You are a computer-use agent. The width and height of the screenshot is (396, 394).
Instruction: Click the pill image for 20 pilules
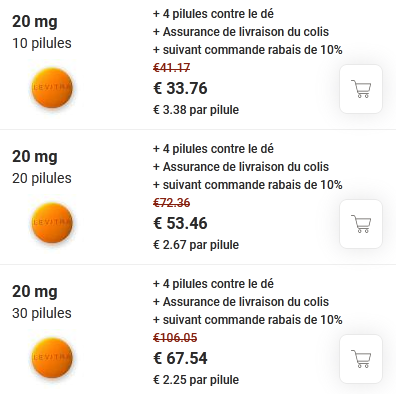[52, 223]
